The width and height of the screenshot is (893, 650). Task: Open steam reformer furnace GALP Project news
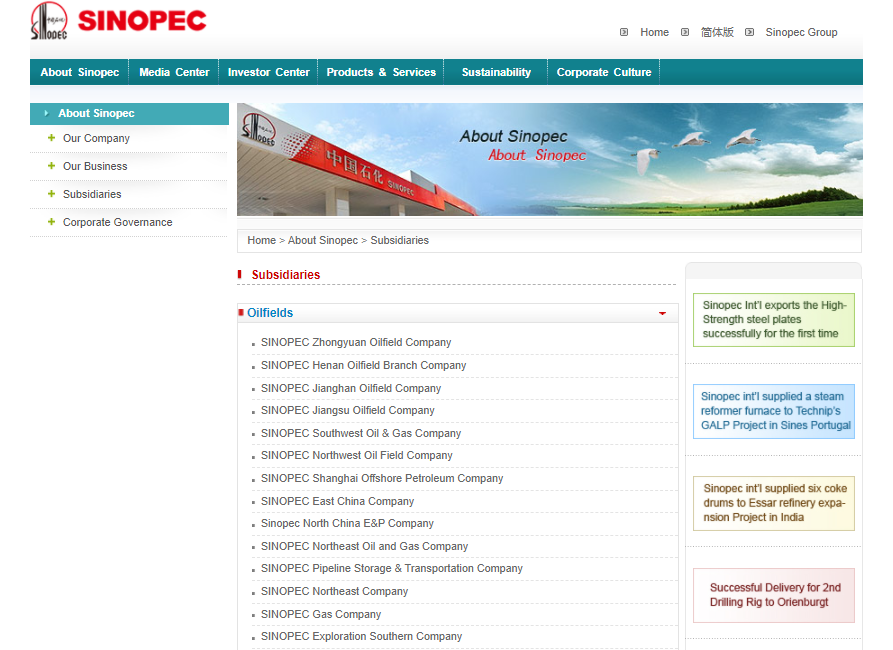coord(773,411)
